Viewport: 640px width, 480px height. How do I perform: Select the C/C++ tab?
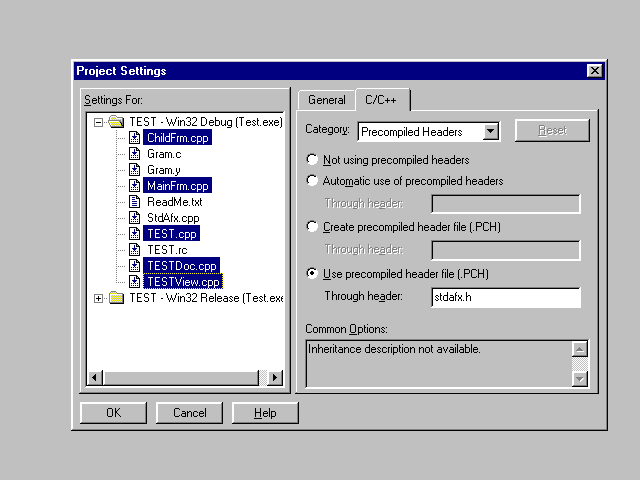click(x=382, y=99)
